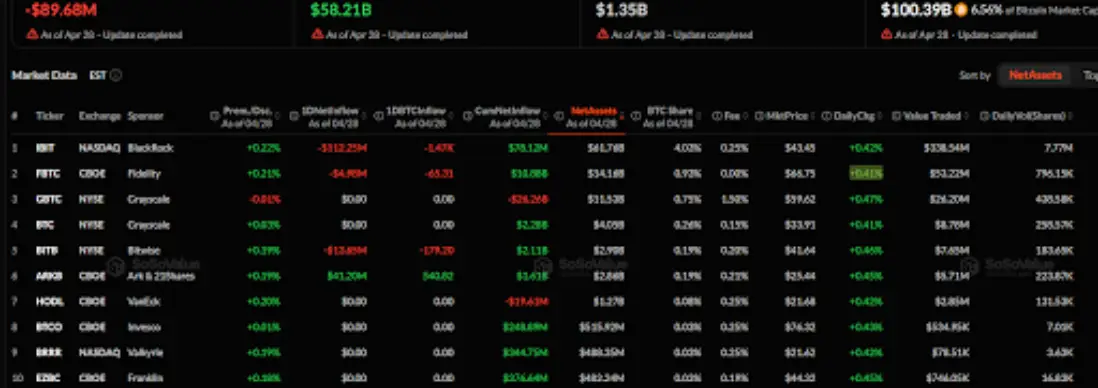
Task: Click info icon before NetAssets column header
Action: [x=559, y=116]
